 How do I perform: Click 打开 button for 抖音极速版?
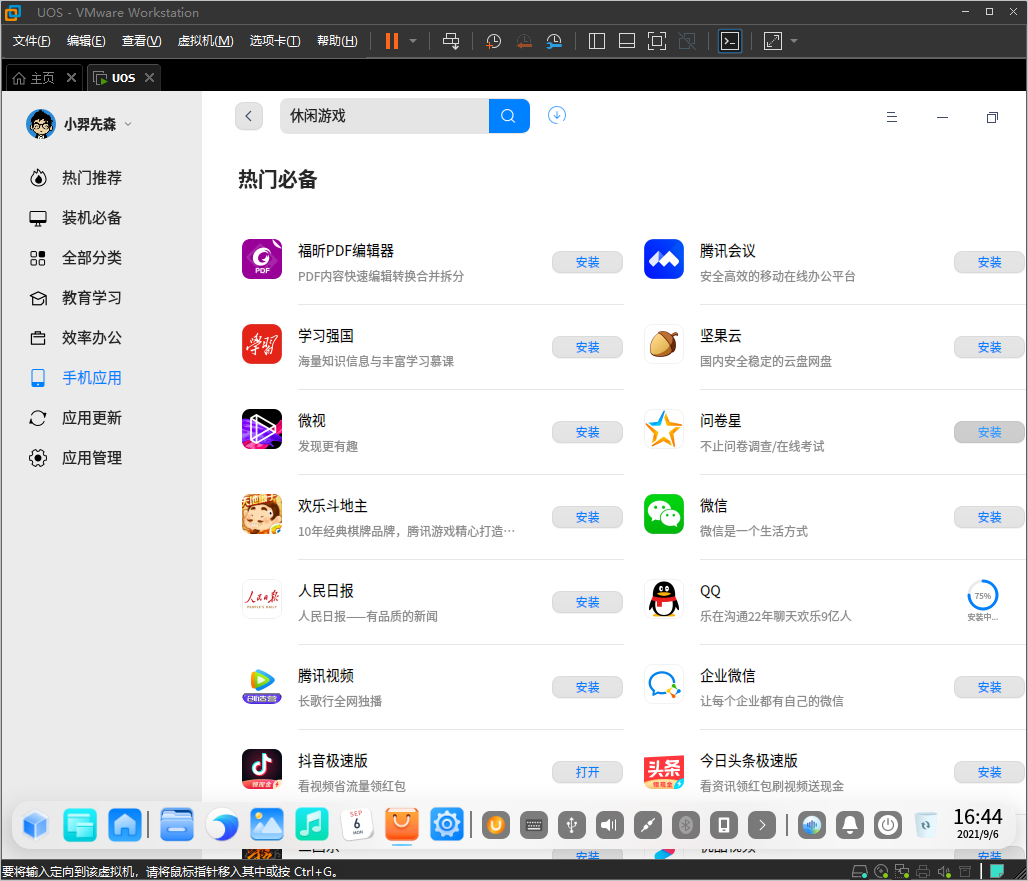(x=587, y=772)
